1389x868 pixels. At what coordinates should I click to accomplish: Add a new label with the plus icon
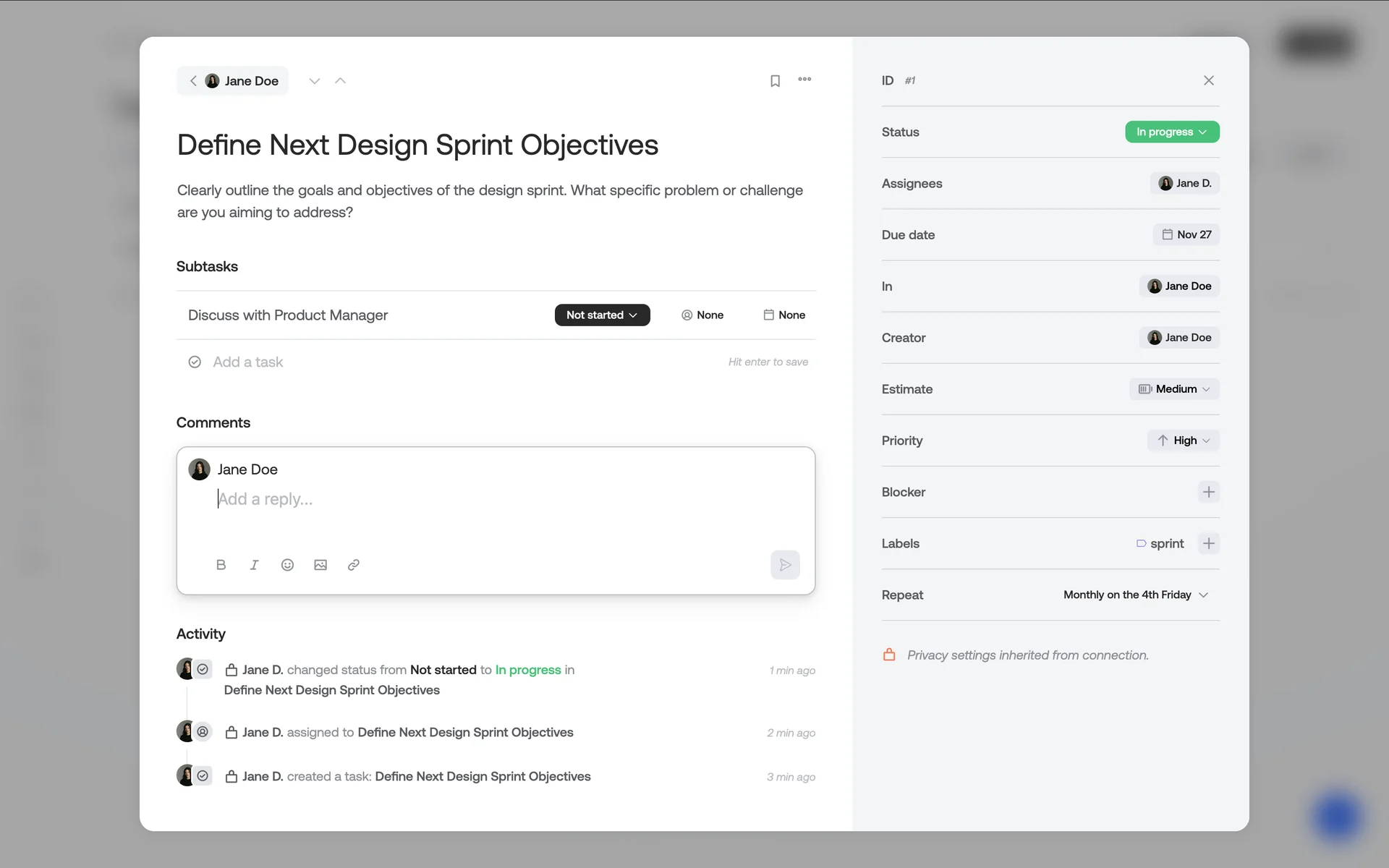point(1208,543)
